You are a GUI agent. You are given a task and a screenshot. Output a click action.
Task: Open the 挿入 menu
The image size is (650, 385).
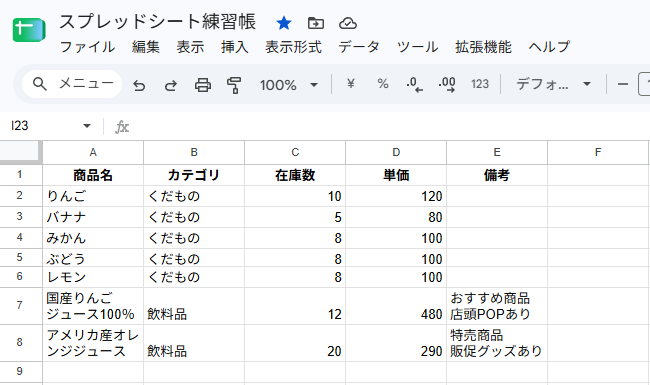pos(235,47)
